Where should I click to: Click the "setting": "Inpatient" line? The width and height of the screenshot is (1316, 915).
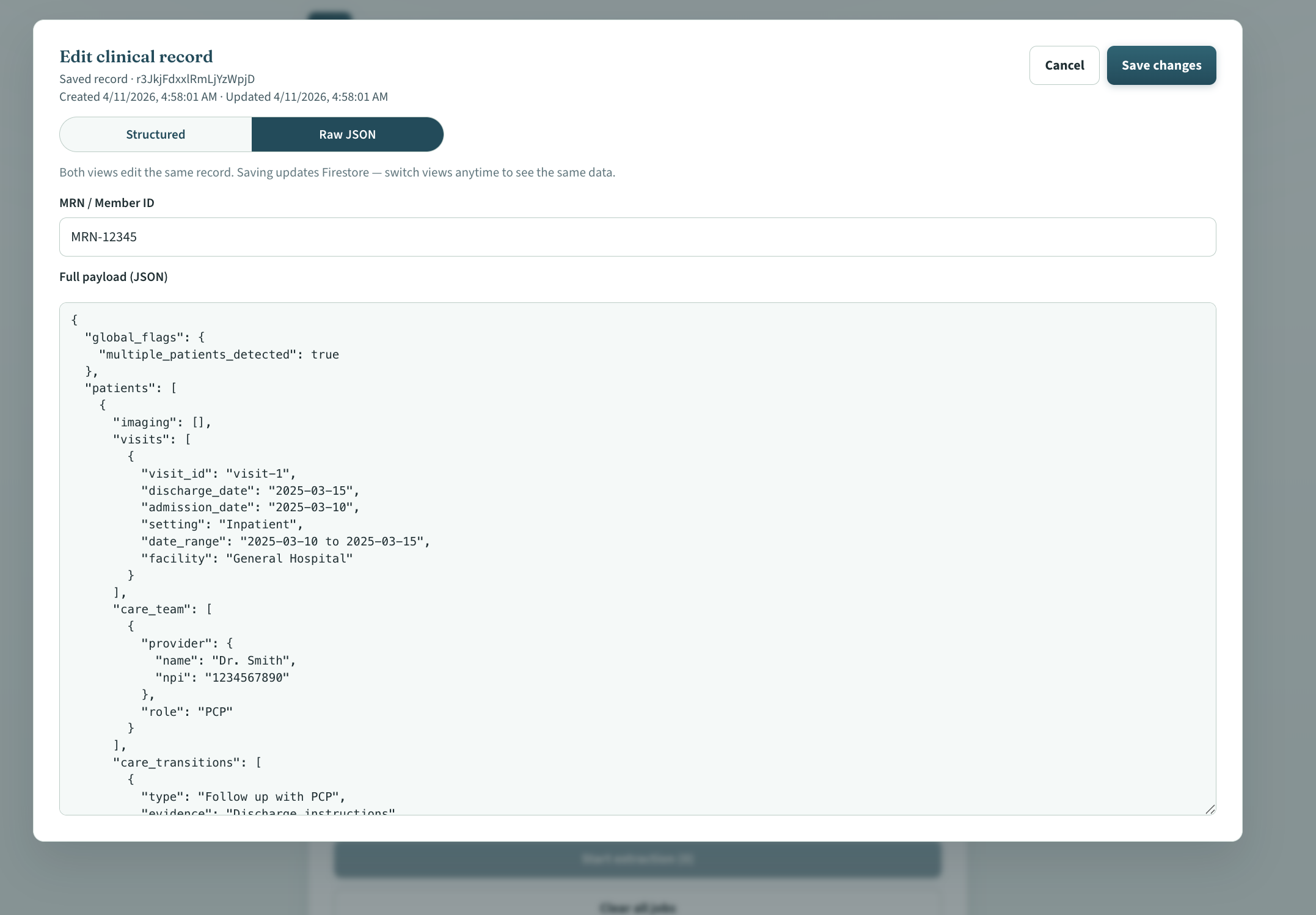pos(222,525)
